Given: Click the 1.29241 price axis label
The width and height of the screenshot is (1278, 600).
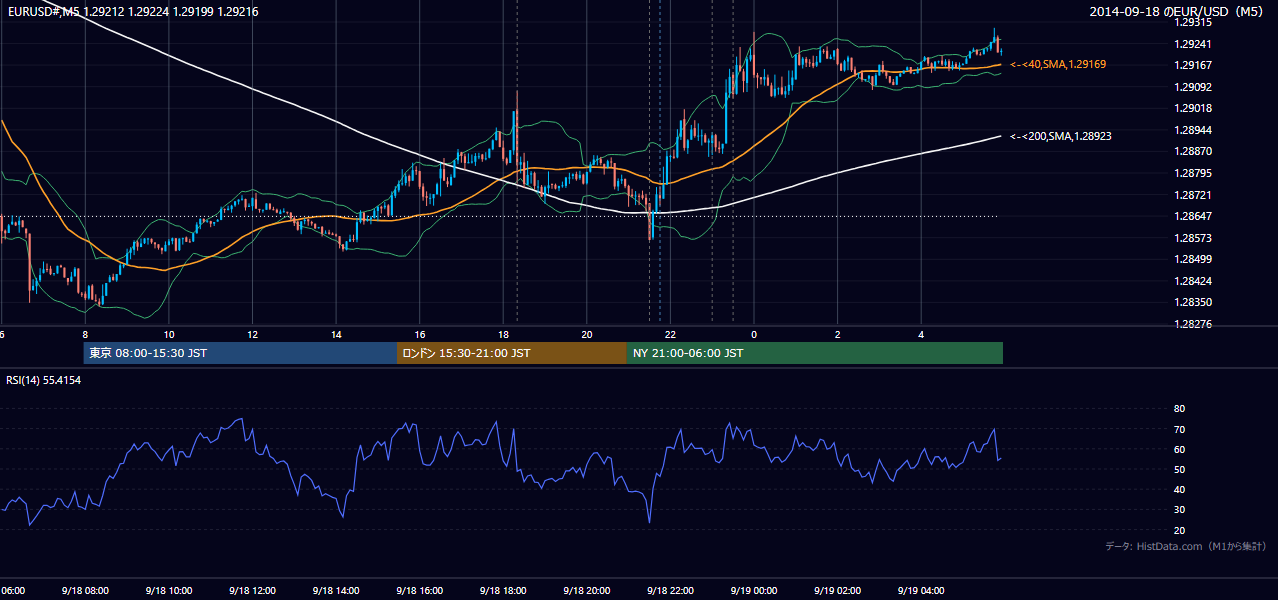Looking at the screenshot, I should [x=1193, y=44].
